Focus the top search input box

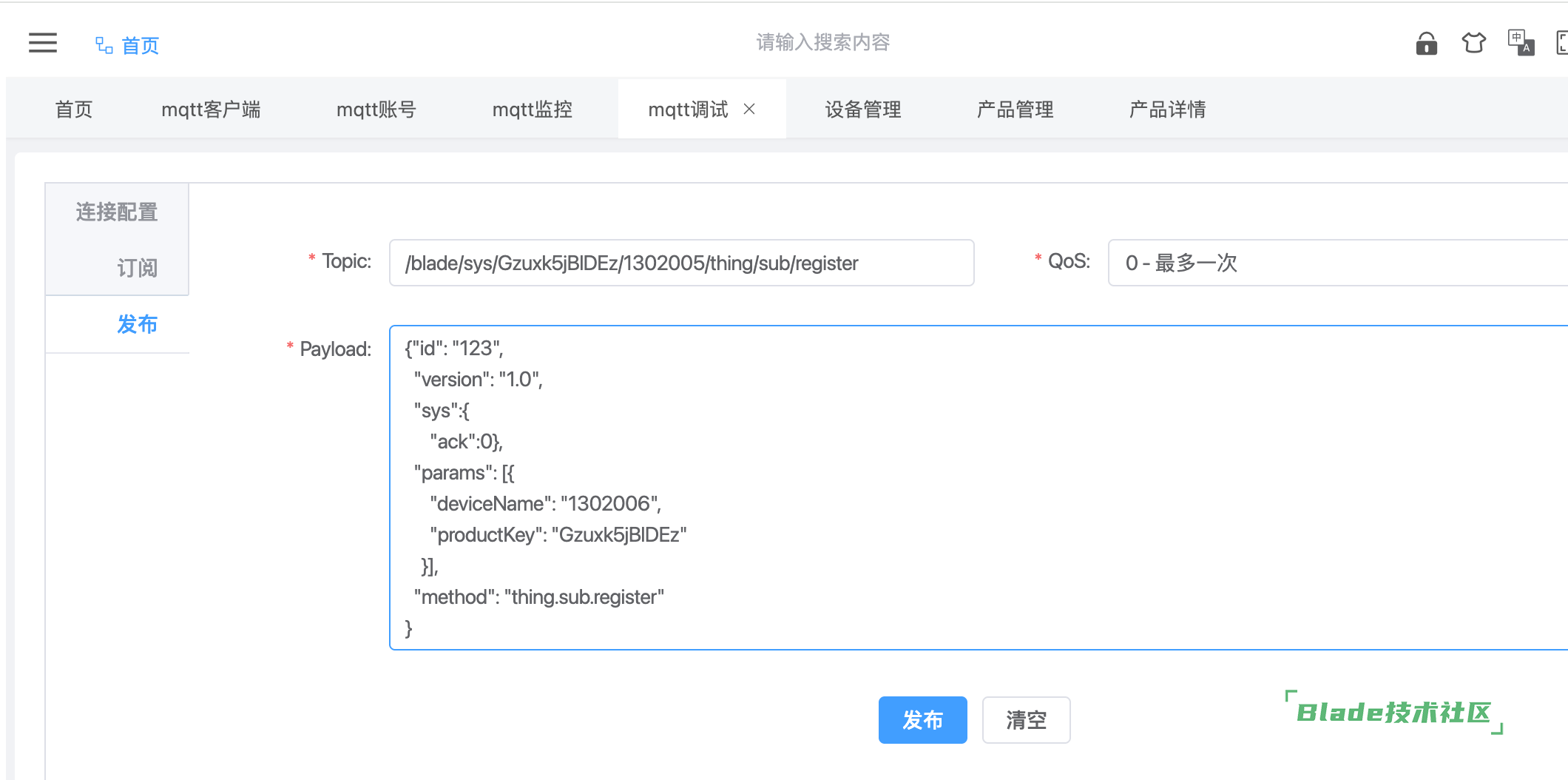coord(822,43)
